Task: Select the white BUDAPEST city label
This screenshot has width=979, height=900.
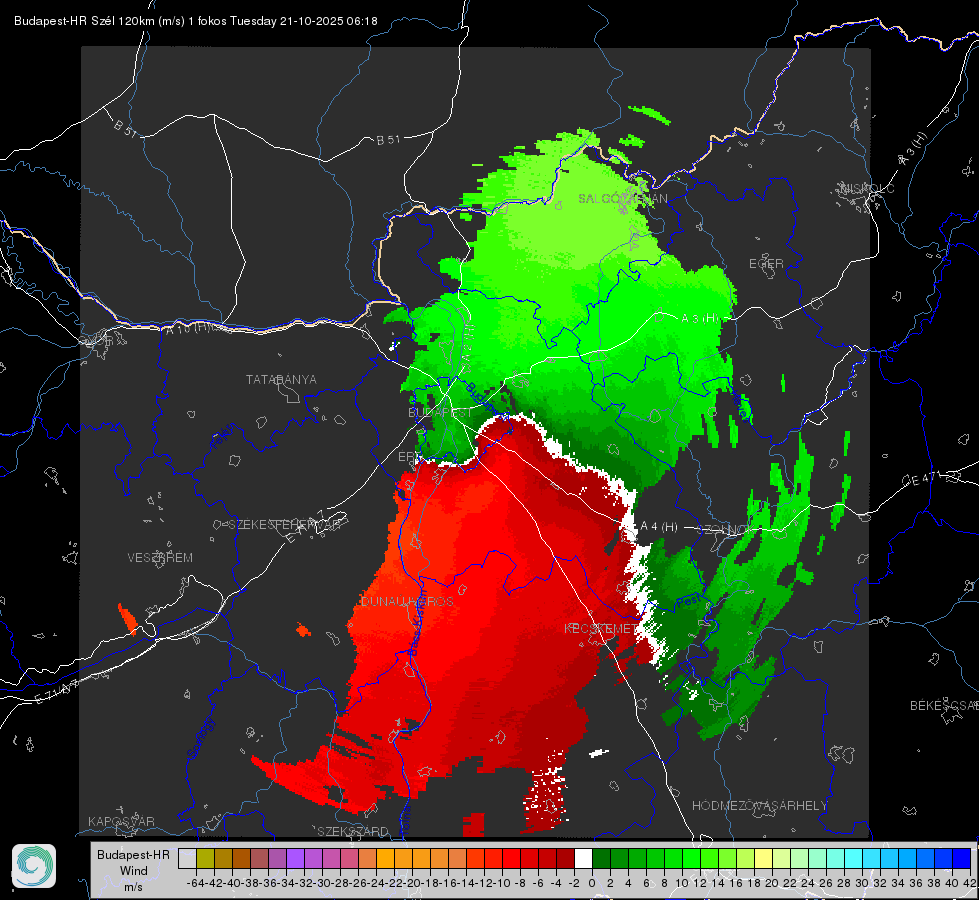Action: pyautogui.click(x=440, y=413)
